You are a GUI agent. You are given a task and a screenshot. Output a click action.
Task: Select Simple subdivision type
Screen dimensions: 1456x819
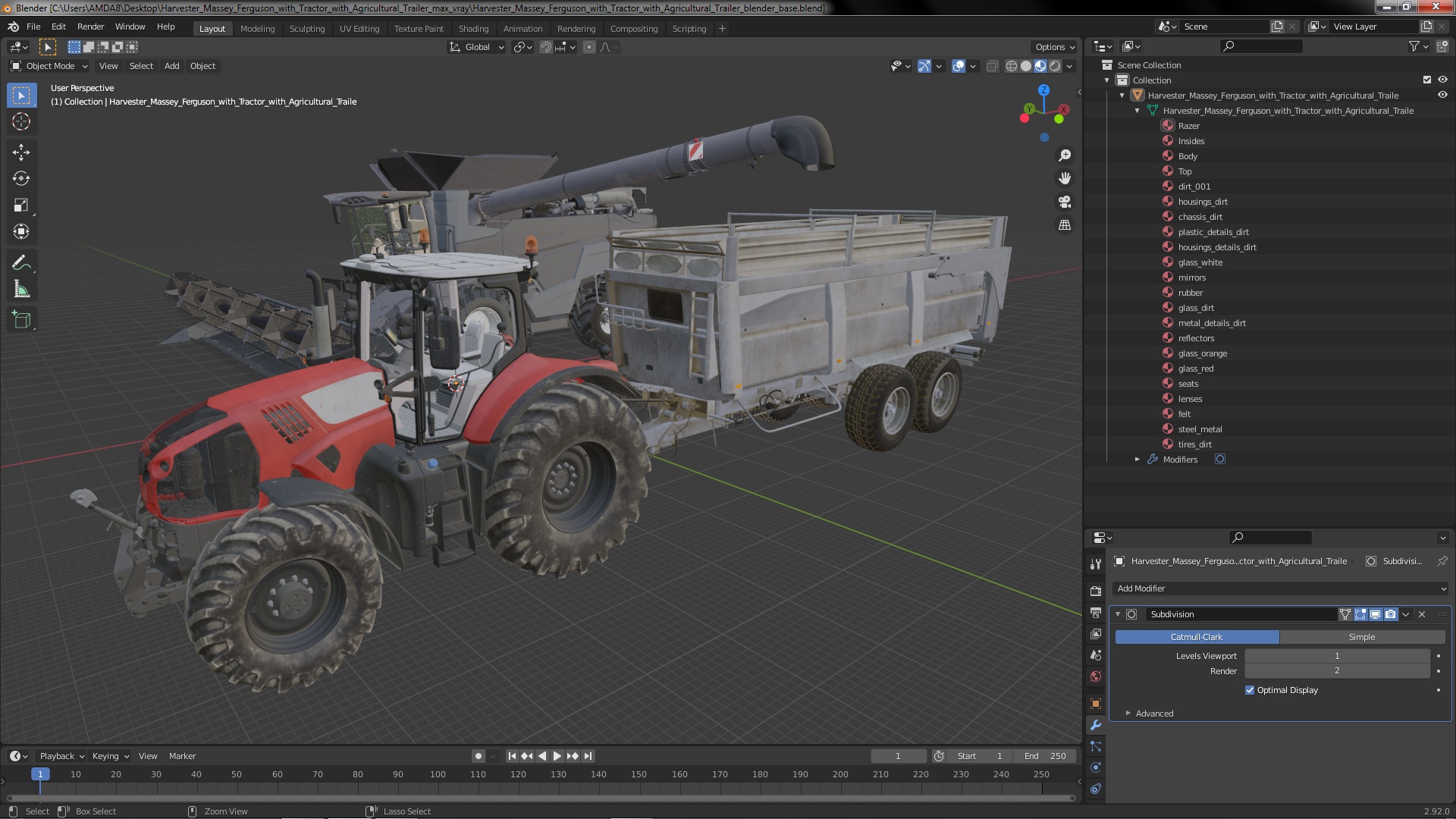click(1362, 637)
